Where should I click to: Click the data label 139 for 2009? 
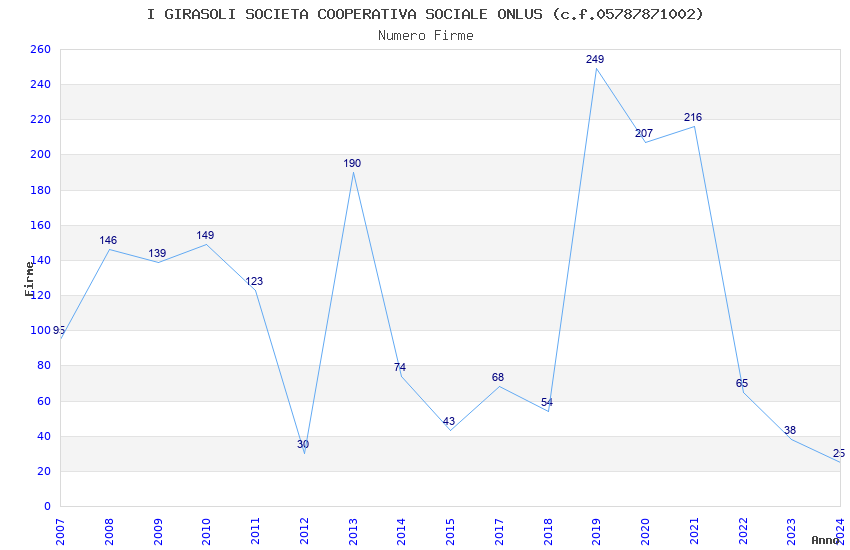pyautogui.click(x=157, y=253)
